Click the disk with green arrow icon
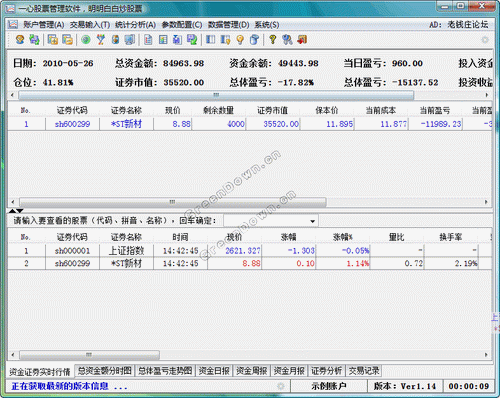Screen dimensions: 500x398 192,40
